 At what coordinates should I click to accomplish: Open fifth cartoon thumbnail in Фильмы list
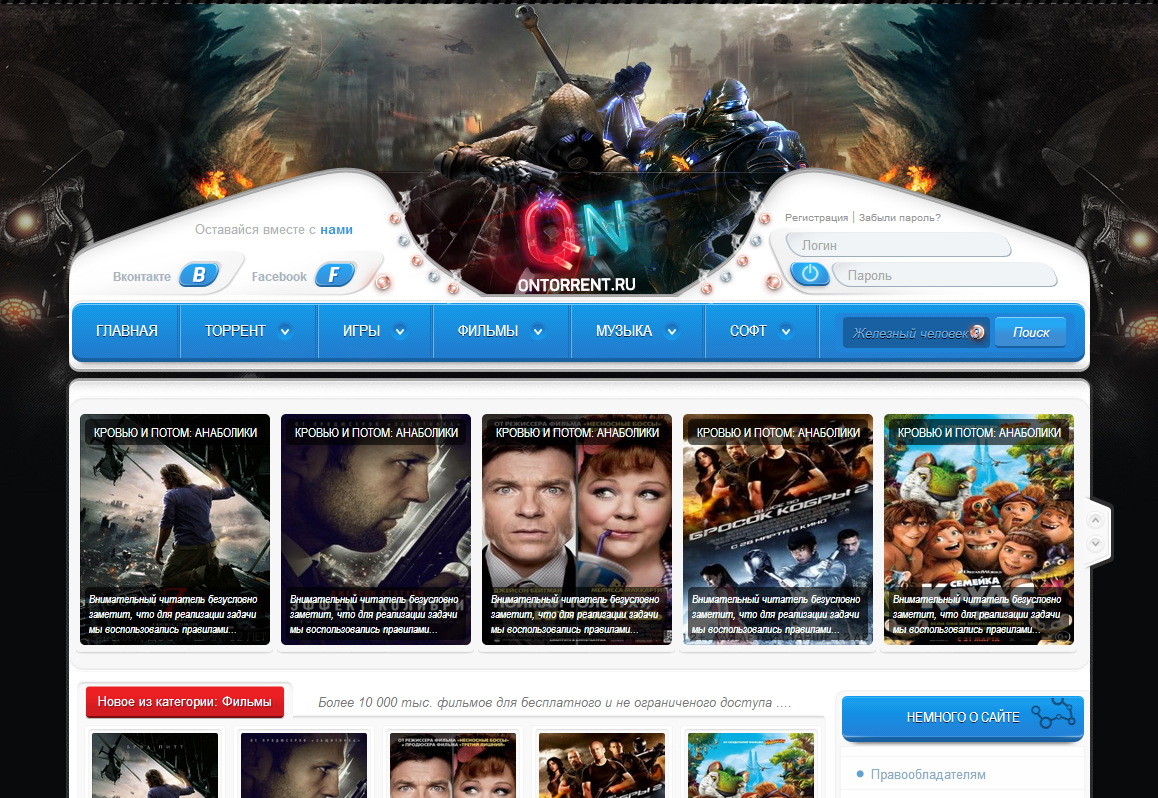tap(750, 765)
